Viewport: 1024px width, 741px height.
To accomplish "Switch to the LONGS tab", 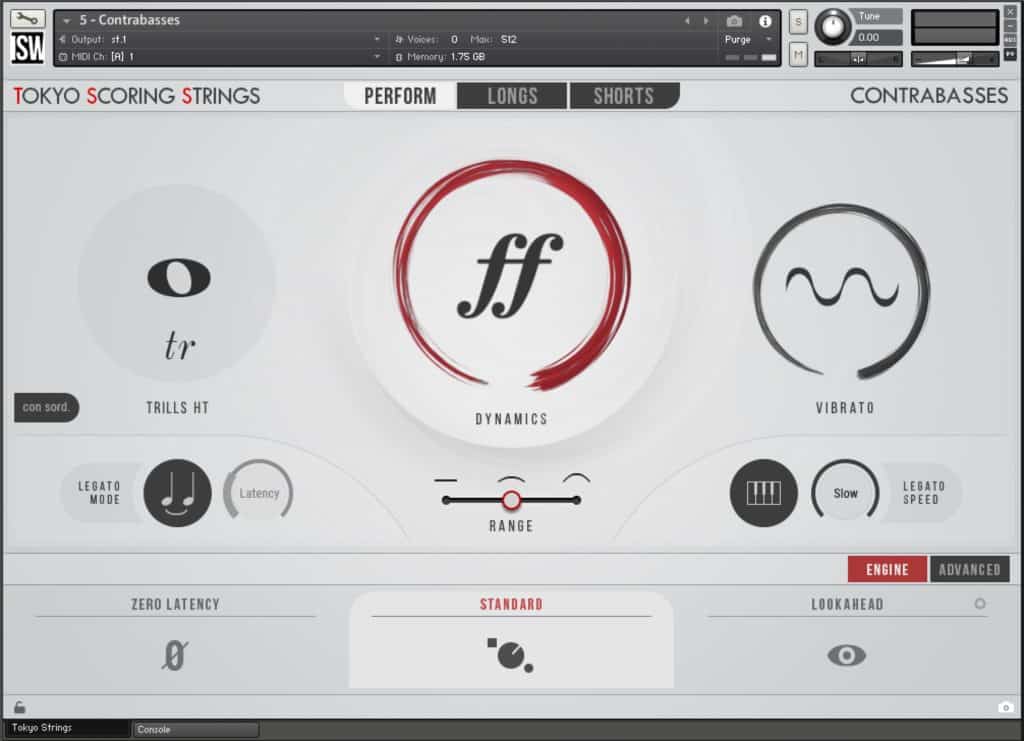I will coord(512,96).
